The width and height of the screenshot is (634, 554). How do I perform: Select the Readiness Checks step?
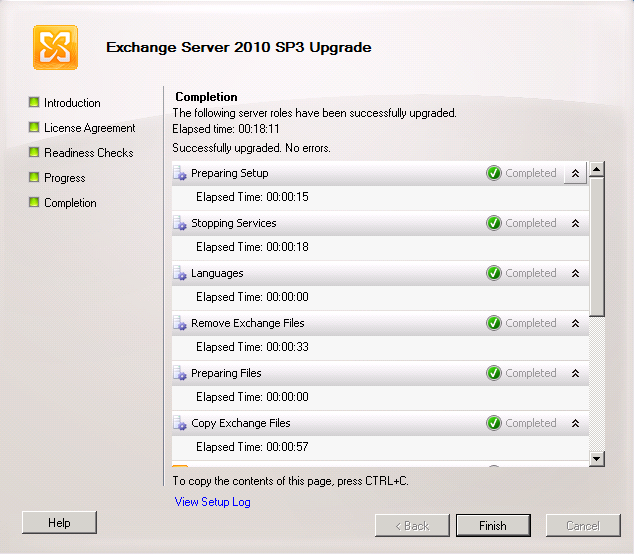coord(89,153)
